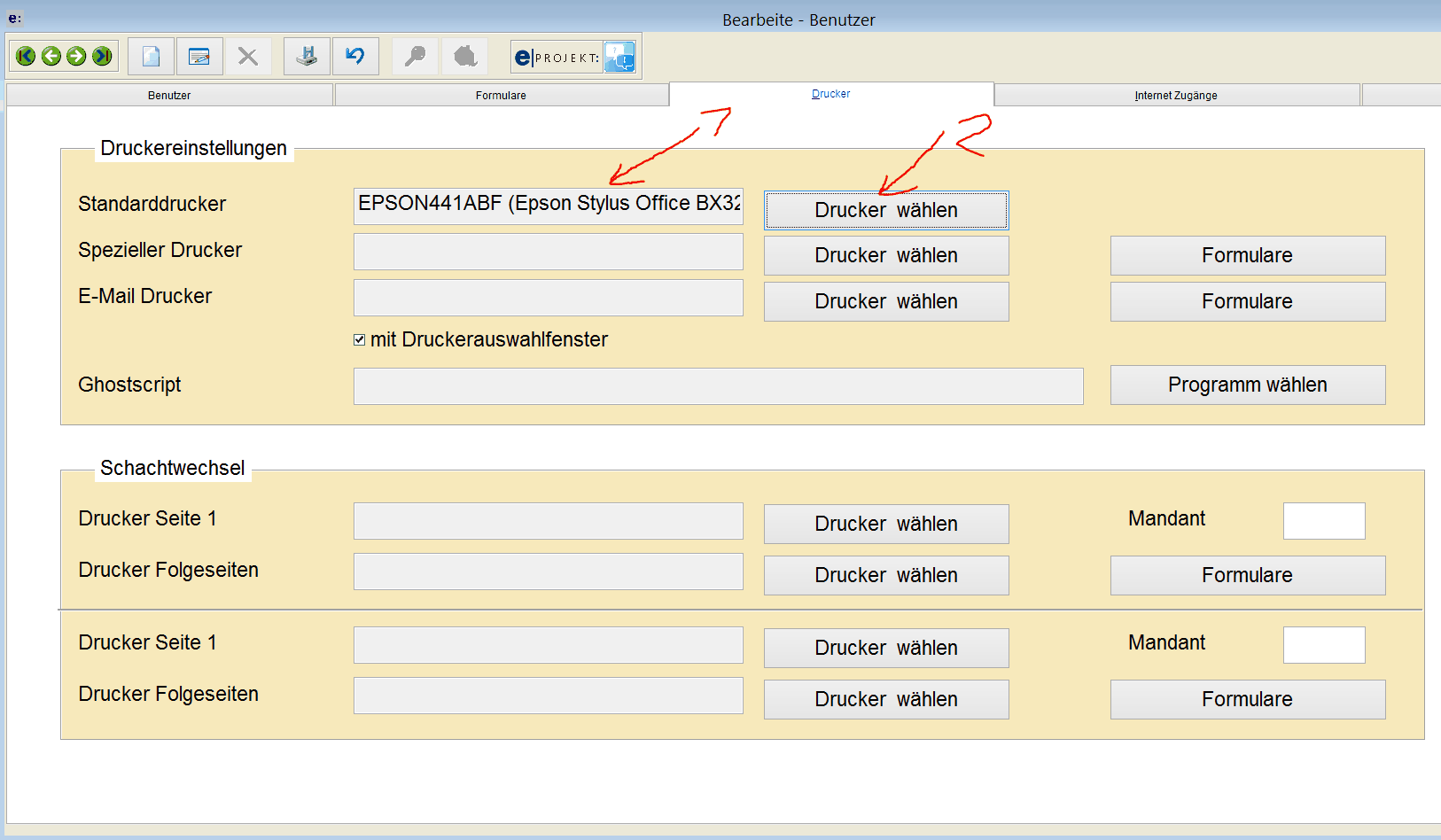The image size is (1441, 840).
Task: Click the Ghostscript path field
Action: click(x=719, y=386)
